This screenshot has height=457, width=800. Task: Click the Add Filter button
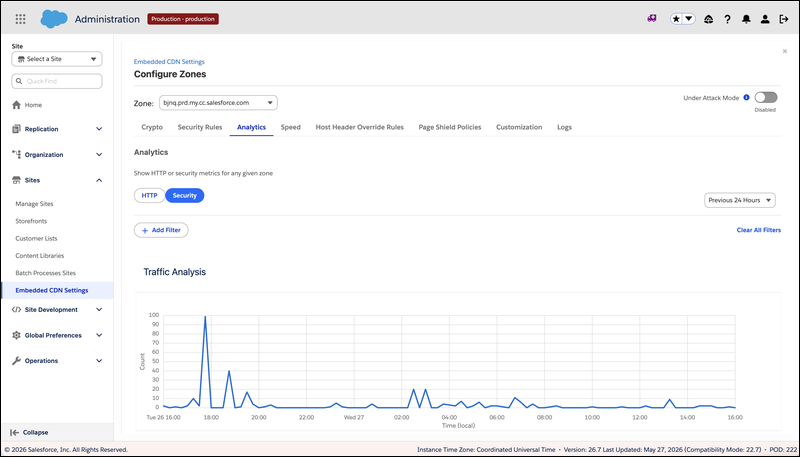pyautogui.click(x=161, y=230)
